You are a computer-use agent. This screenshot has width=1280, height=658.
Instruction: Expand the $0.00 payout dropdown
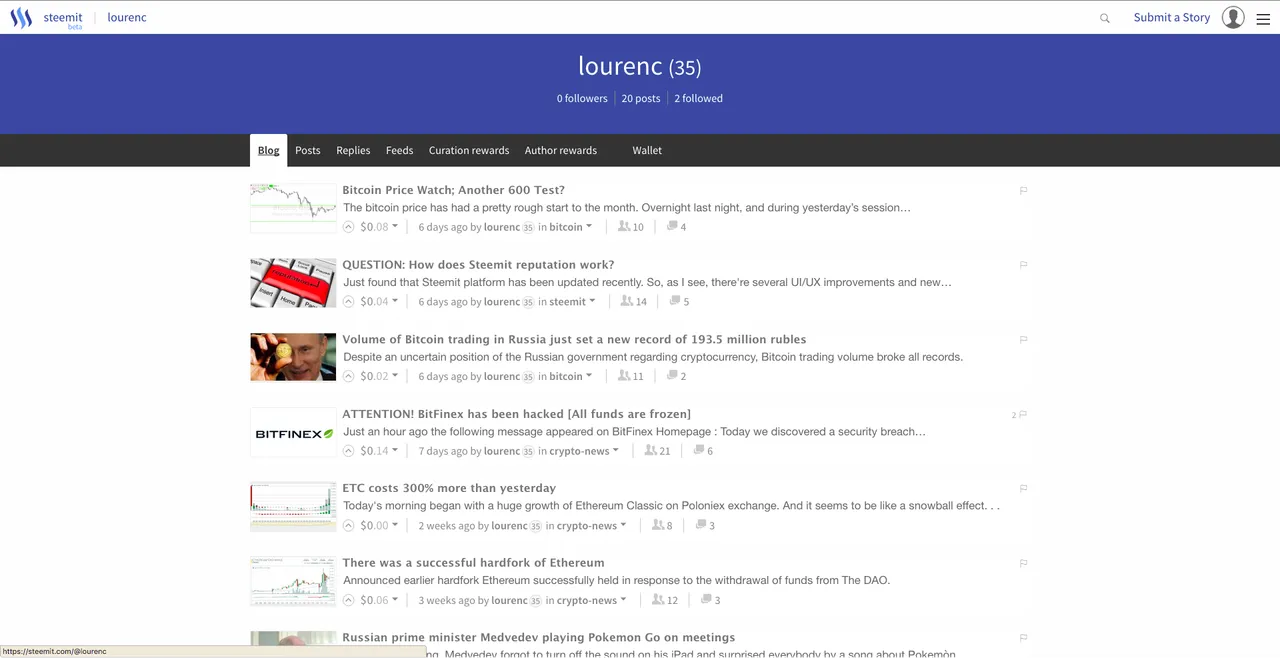(x=379, y=525)
